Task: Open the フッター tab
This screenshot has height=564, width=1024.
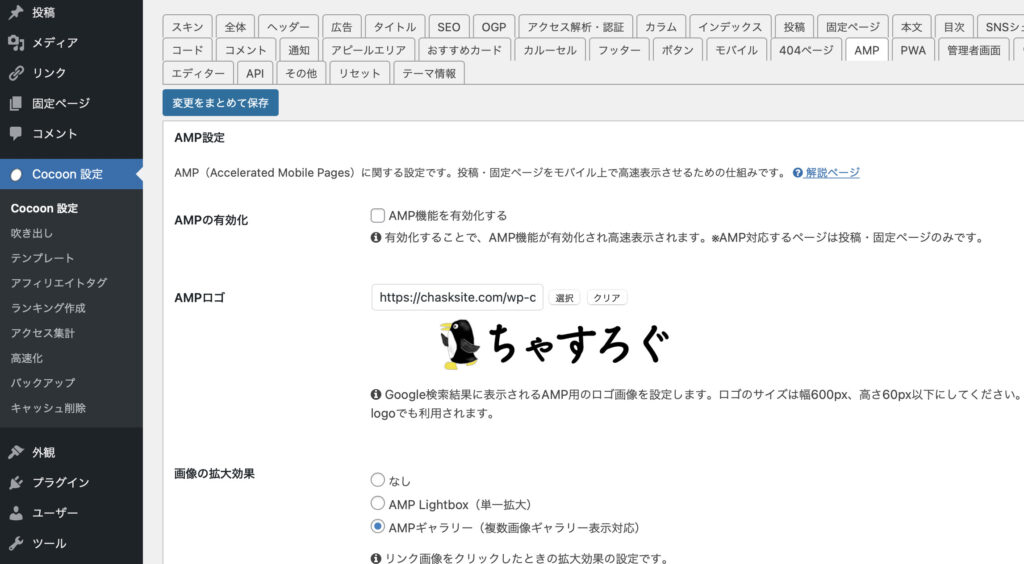Action: [x=619, y=50]
